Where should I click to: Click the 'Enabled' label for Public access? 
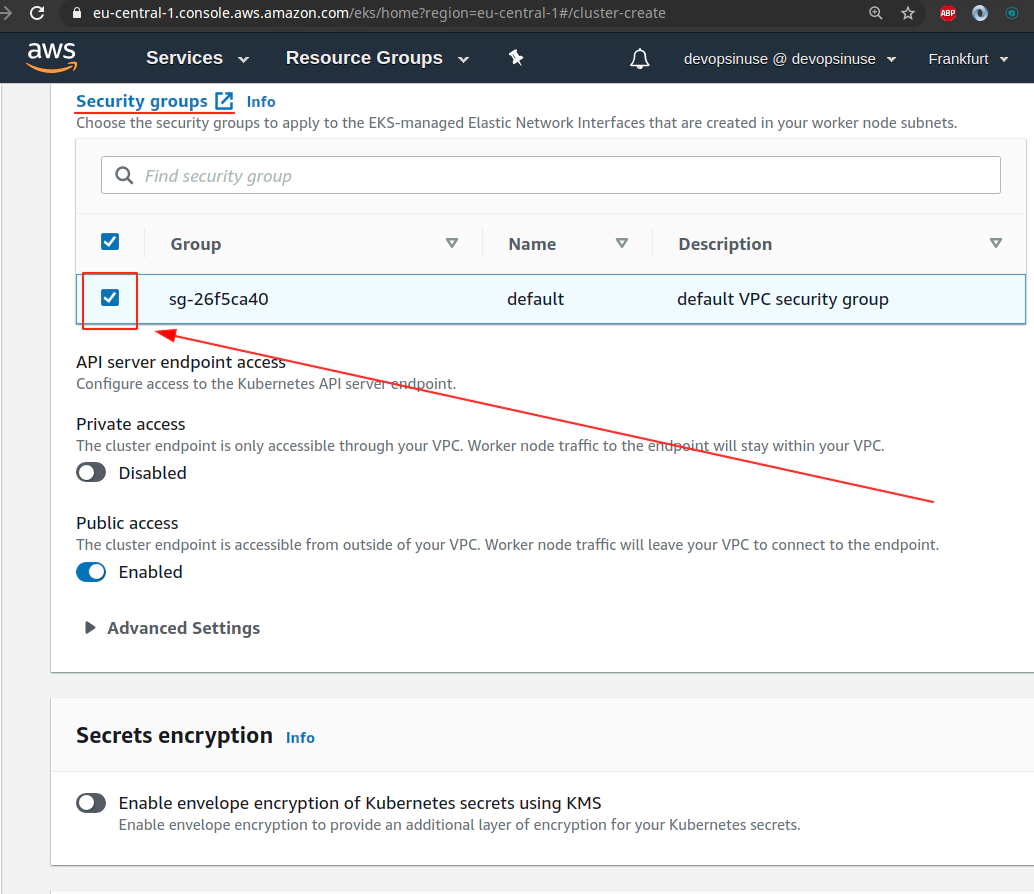[150, 572]
